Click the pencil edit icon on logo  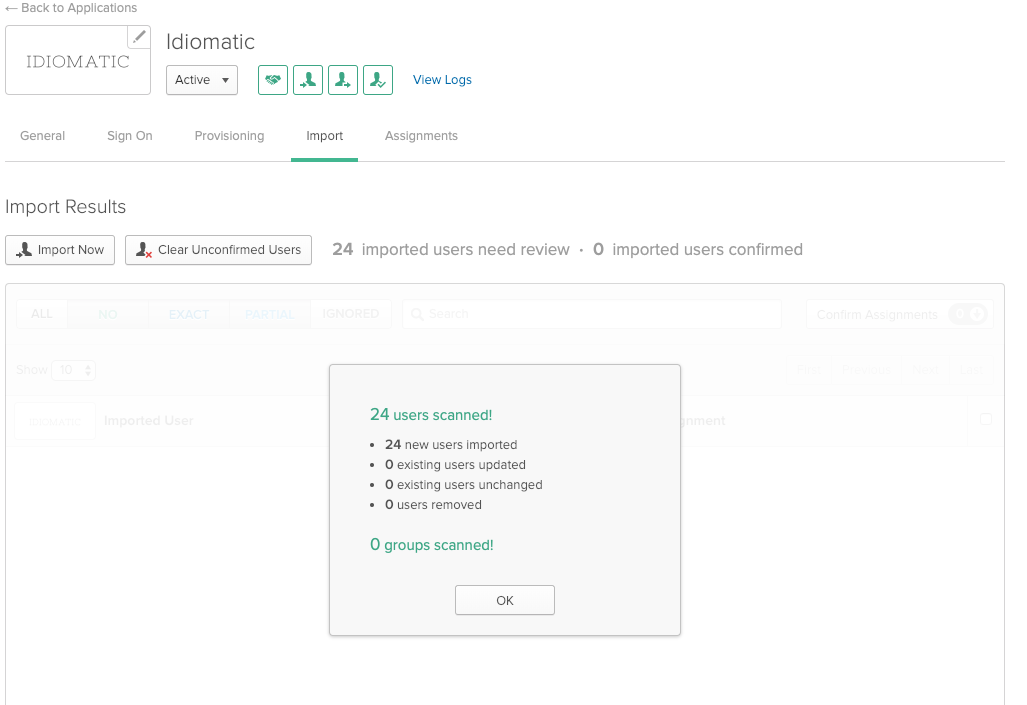(x=139, y=37)
